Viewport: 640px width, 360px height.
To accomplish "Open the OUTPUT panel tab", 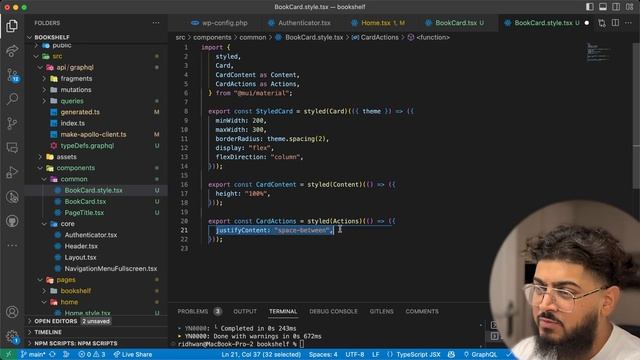I will [245, 311].
